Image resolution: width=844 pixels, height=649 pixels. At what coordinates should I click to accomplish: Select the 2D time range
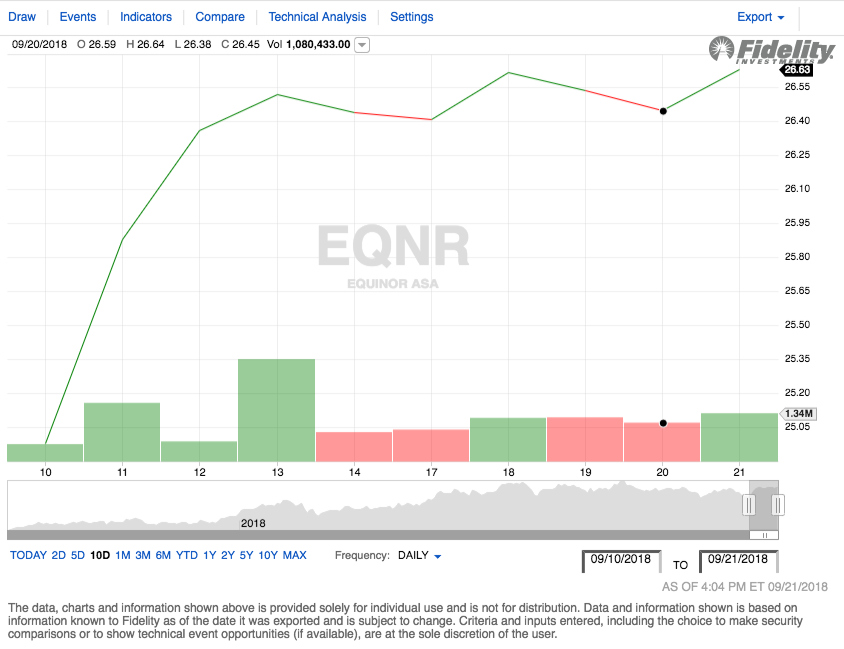point(58,555)
